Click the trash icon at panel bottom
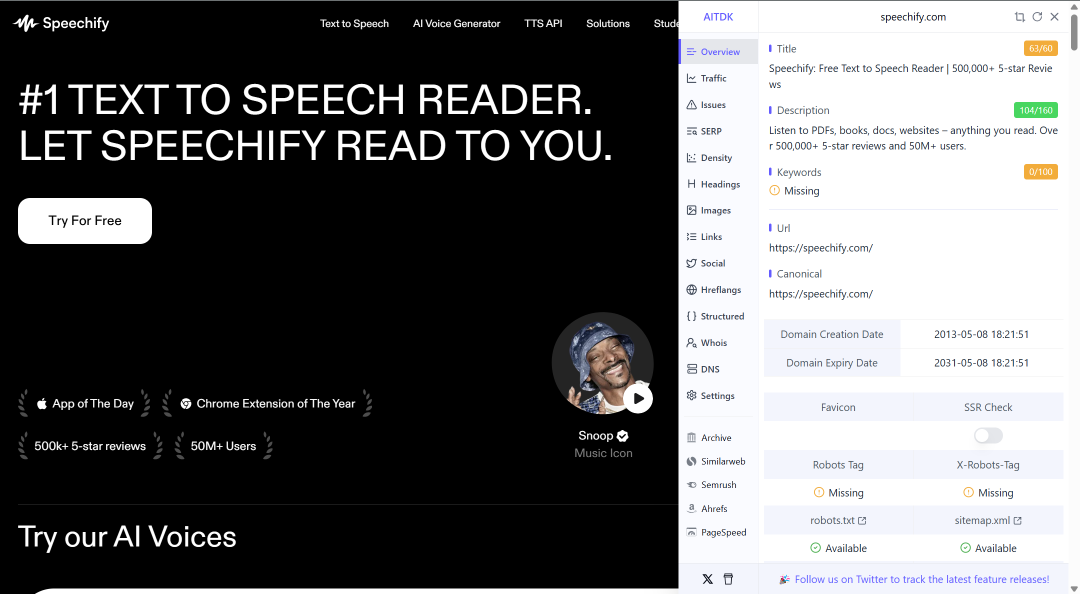The height and width of the screenshot is (594, 1080). click(x=728, y=579)
